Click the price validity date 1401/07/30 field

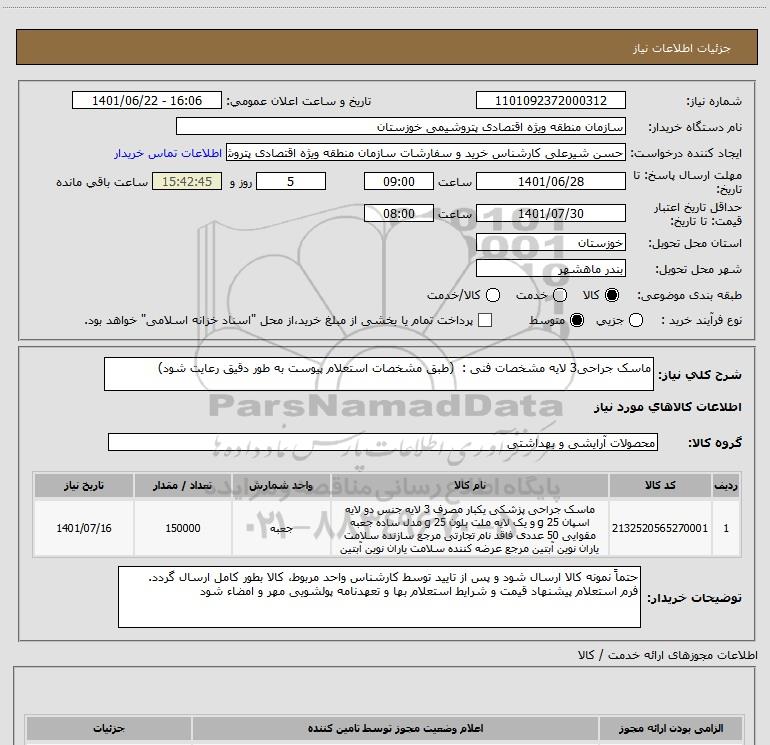[550, 214]
